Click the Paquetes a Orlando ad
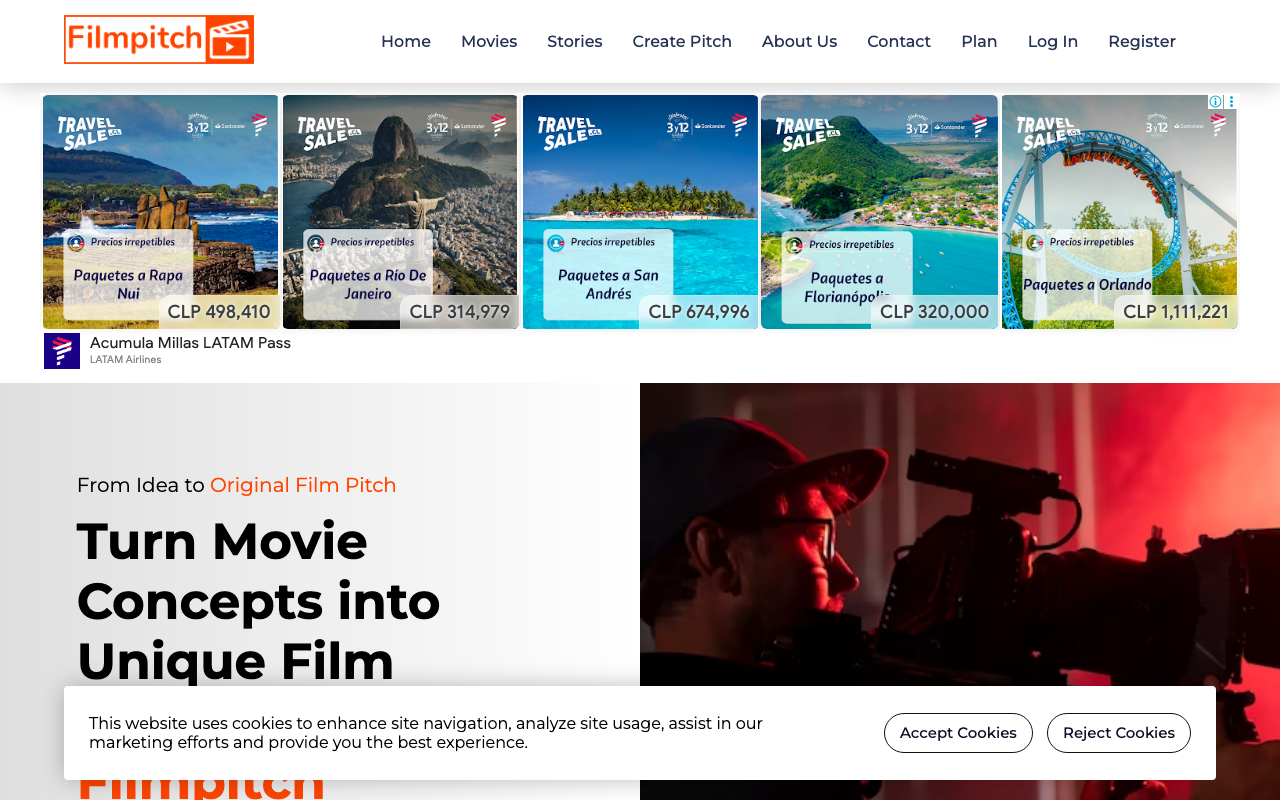 [1119, 212]
